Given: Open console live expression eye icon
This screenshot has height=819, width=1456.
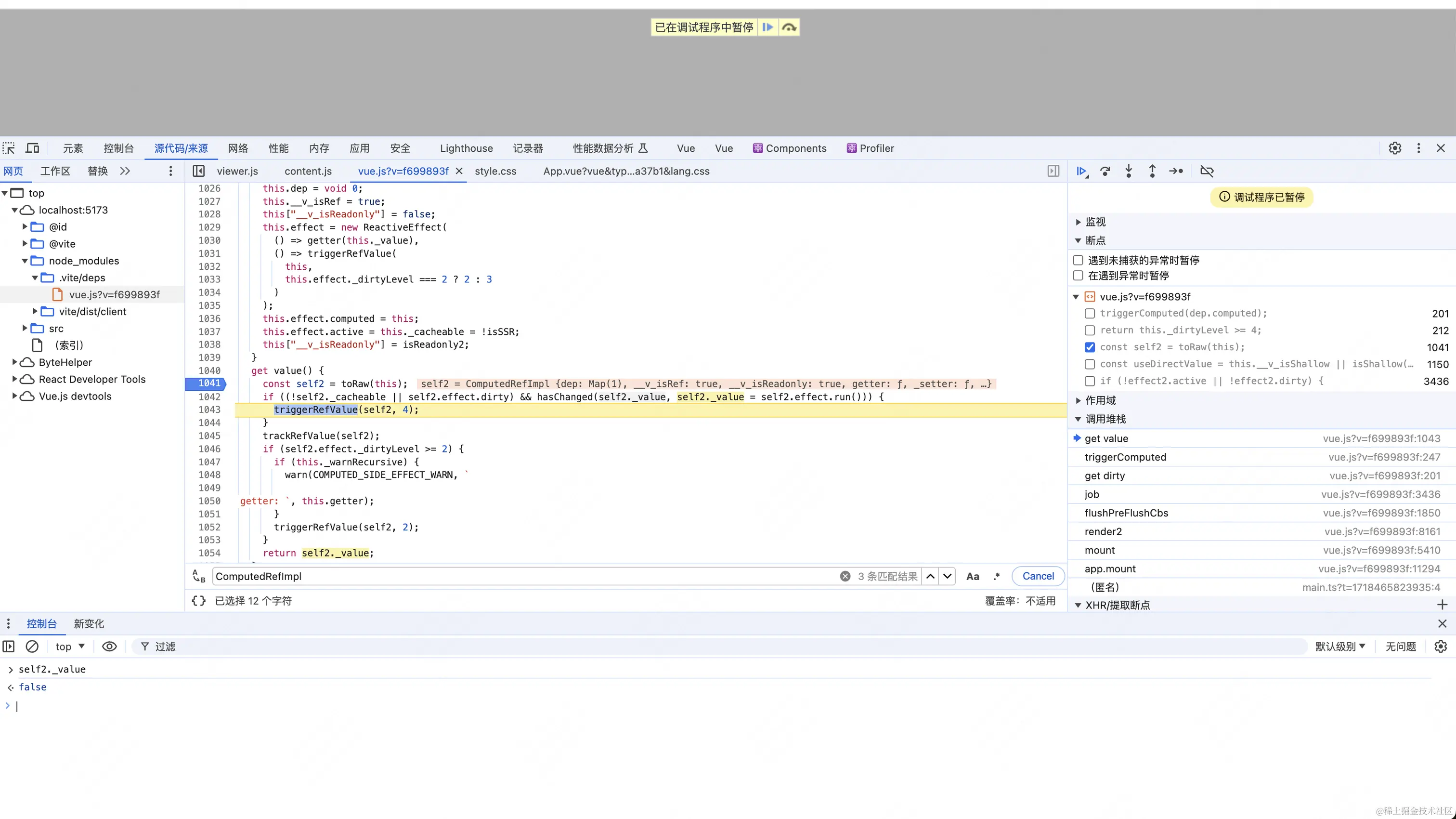Looking at the screenshot, I should (x=109, y=646).
